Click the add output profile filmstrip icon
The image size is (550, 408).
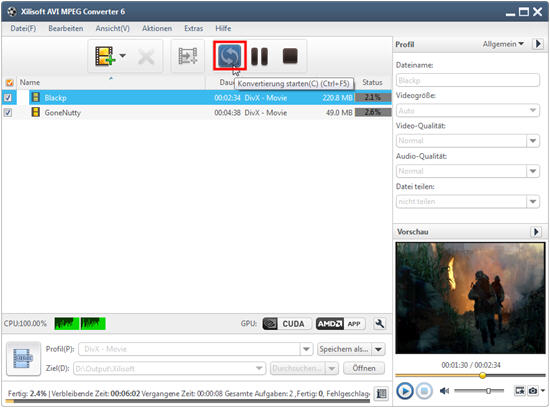[188, 56]
